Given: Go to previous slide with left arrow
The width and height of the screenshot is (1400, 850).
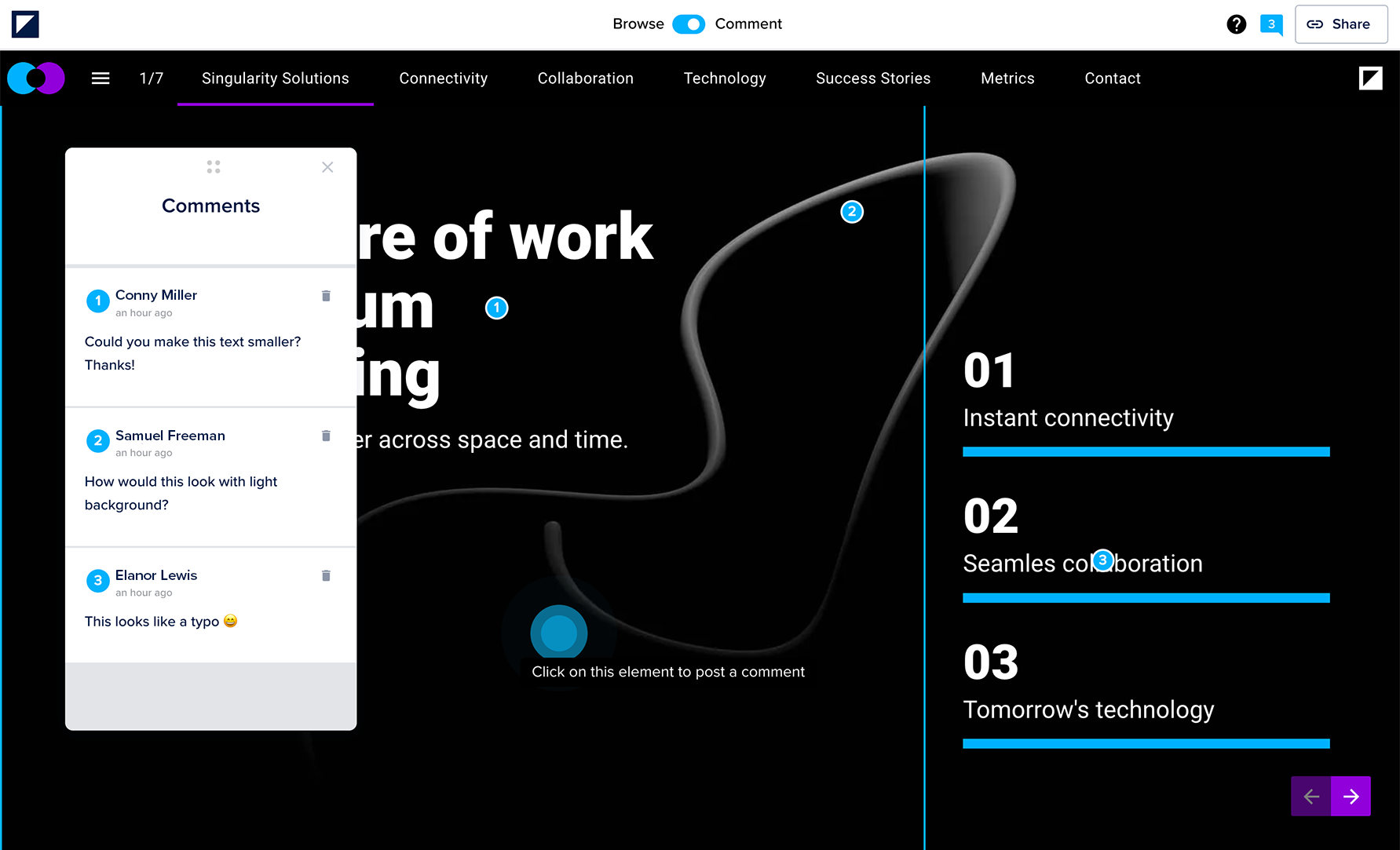Looking at the screenshot, I should pyautogui.click(x=1310, y=797).
